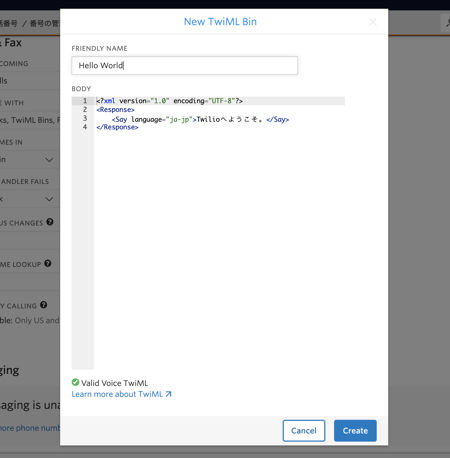Click Valid Voice TwiML status text
This screenshot has width=450, height=458.
pyautogui.click(x=114, y=383)
